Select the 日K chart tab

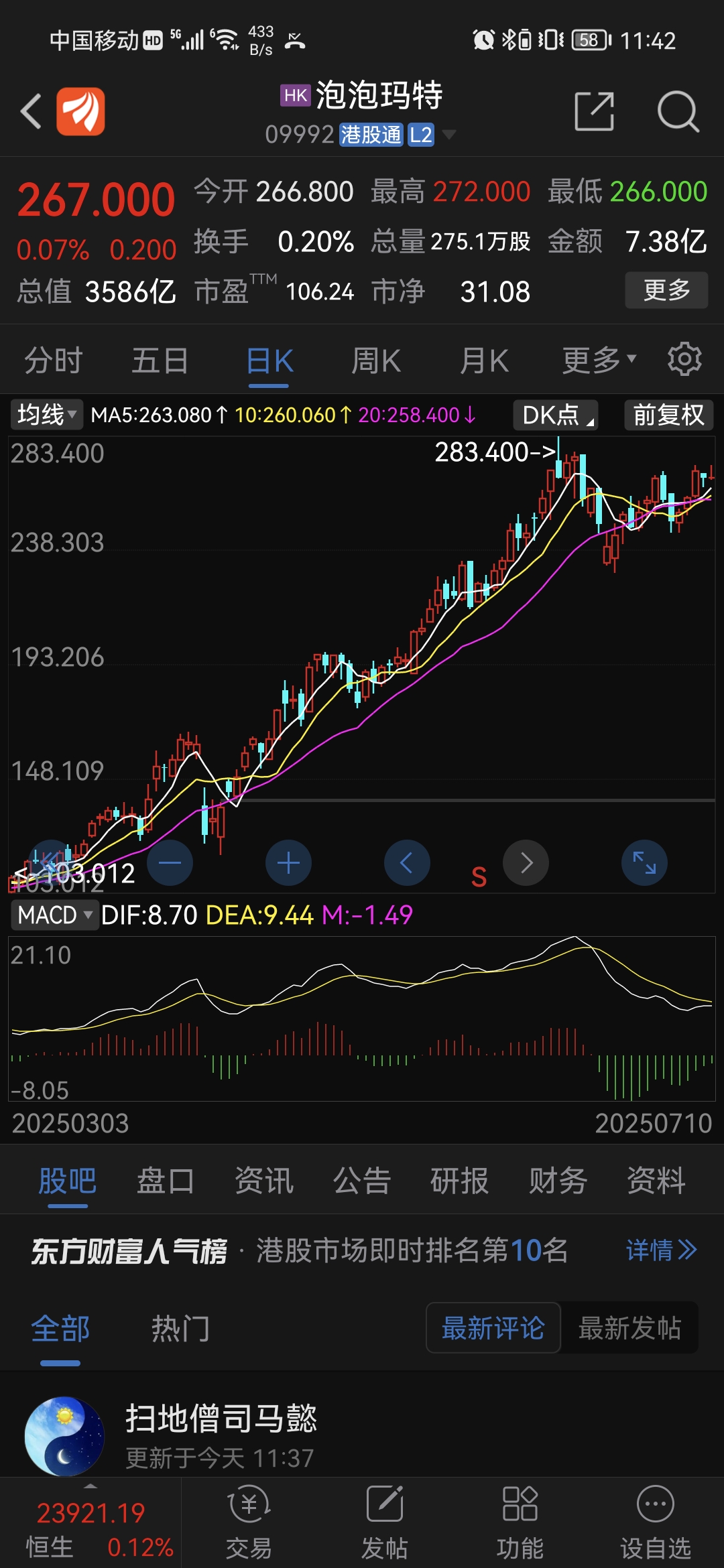pyautogui.click(x=269, y=362)
